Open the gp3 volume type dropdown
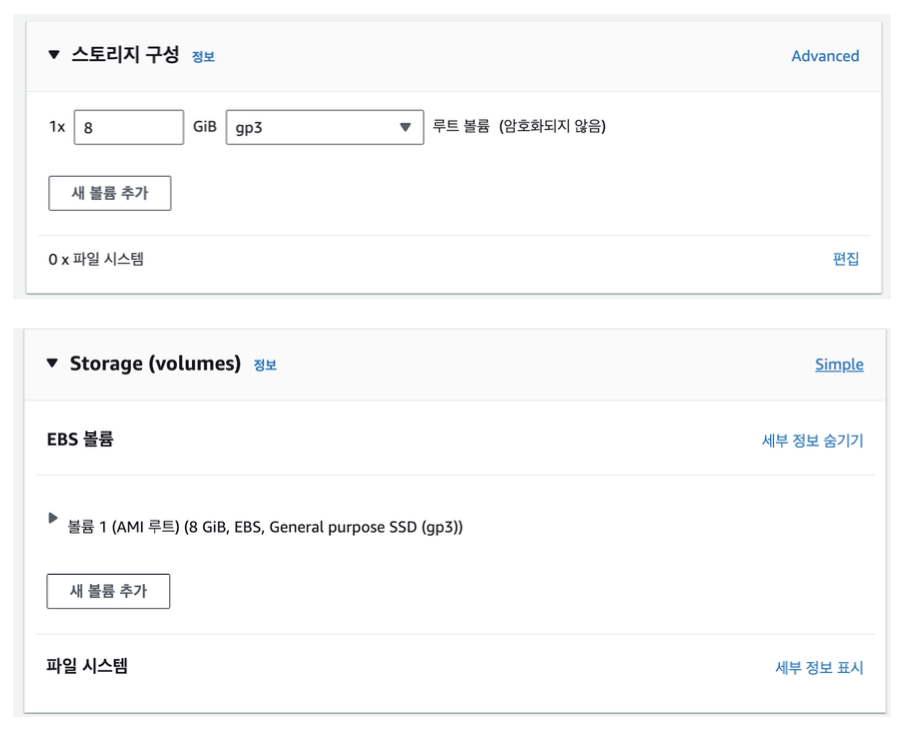The image size is (906, 730). 324,127
